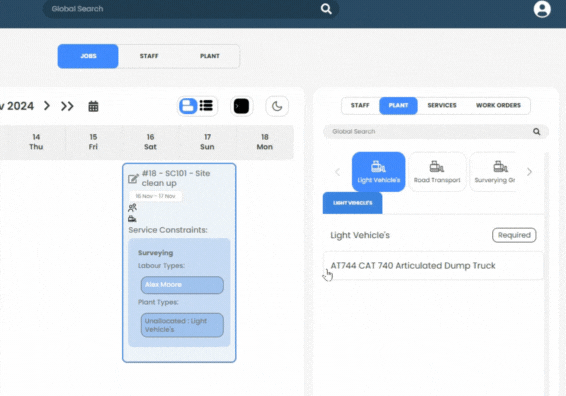Switch to the JOBS main tab
Viewport: 566px width, 396px height.
pyautogui.click(x=88, y=56)
